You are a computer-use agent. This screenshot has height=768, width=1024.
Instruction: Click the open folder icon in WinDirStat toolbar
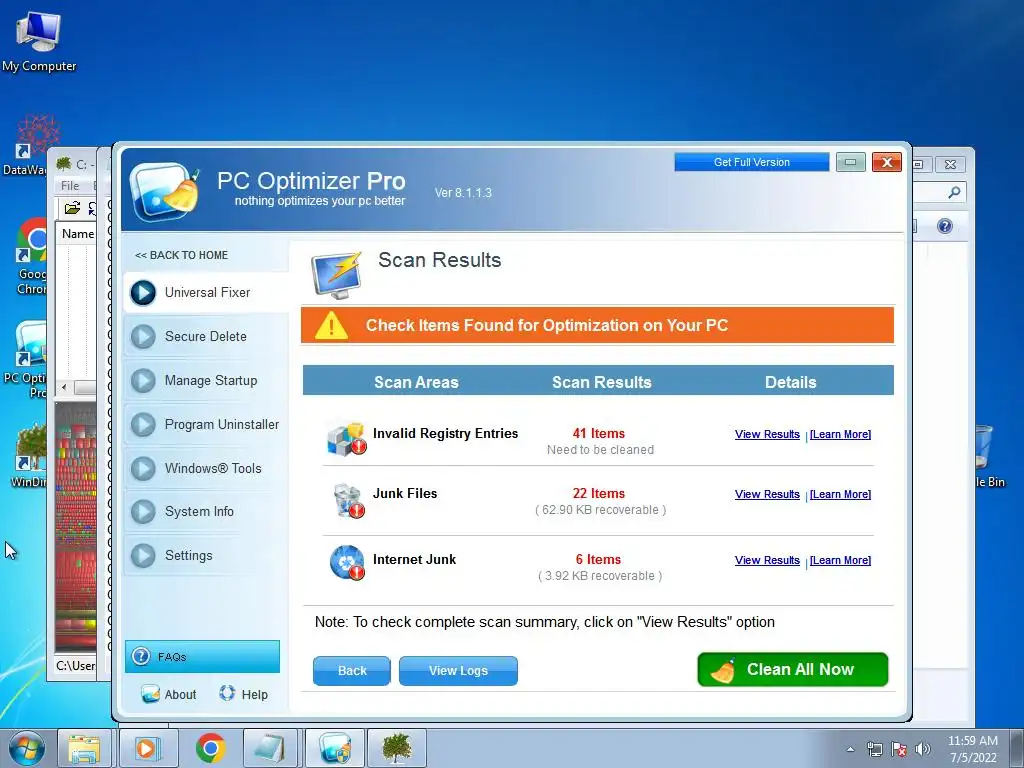[x=72, y=208]
